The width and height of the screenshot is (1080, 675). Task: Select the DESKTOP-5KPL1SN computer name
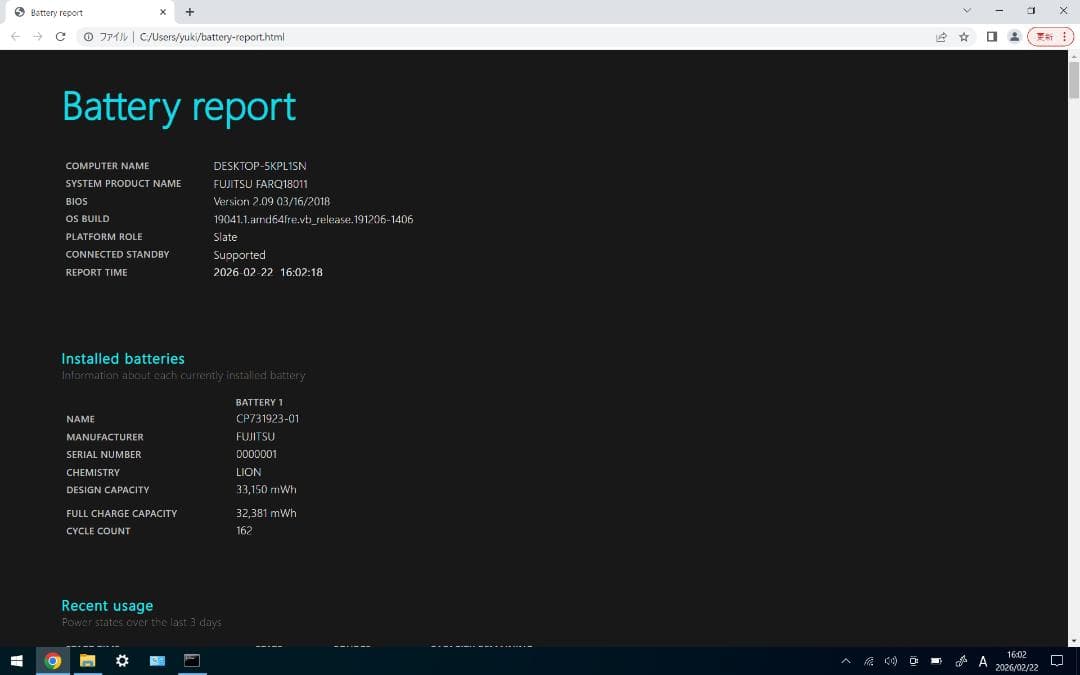[x=260, y=166]
